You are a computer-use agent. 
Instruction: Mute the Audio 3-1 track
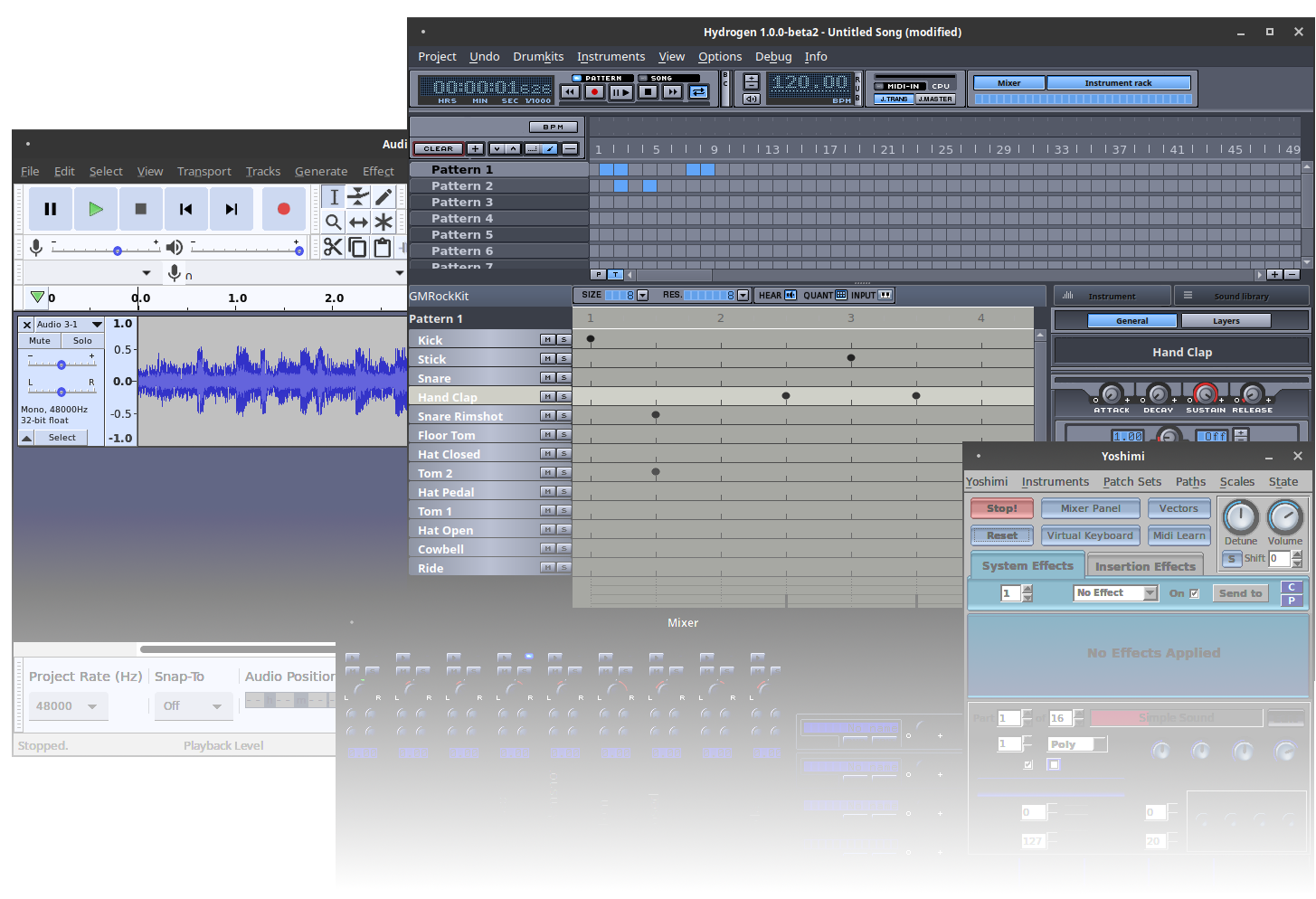pyautogui.click(x=40, y=341)
